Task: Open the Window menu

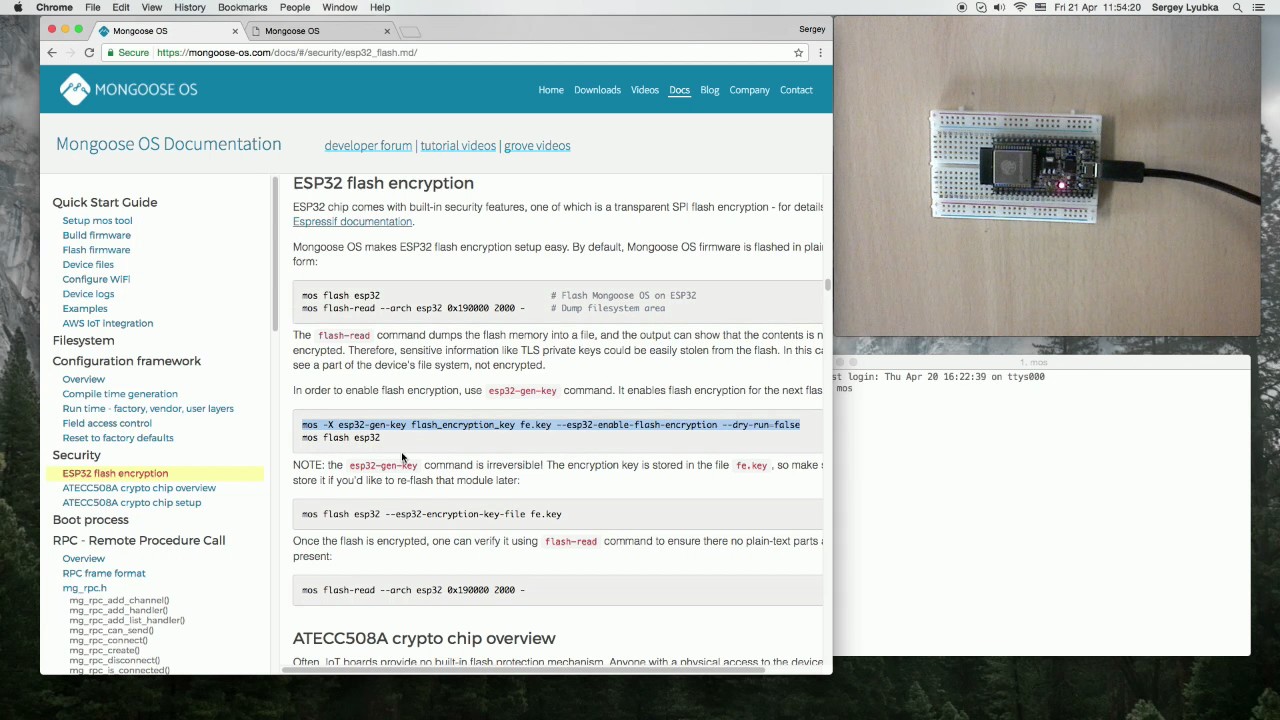Action: tap(340, 7)
